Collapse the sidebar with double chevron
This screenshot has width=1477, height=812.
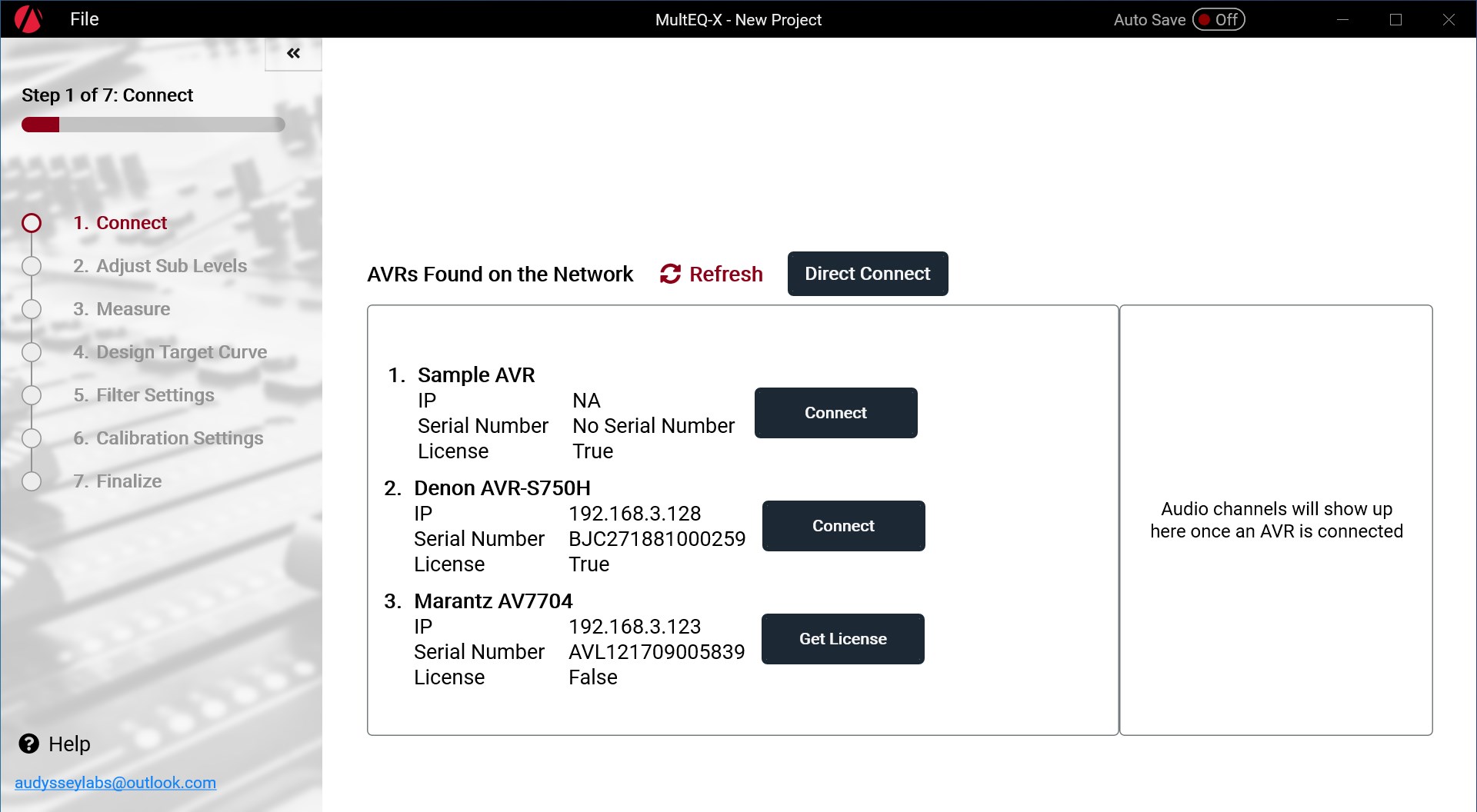point(293,53)
